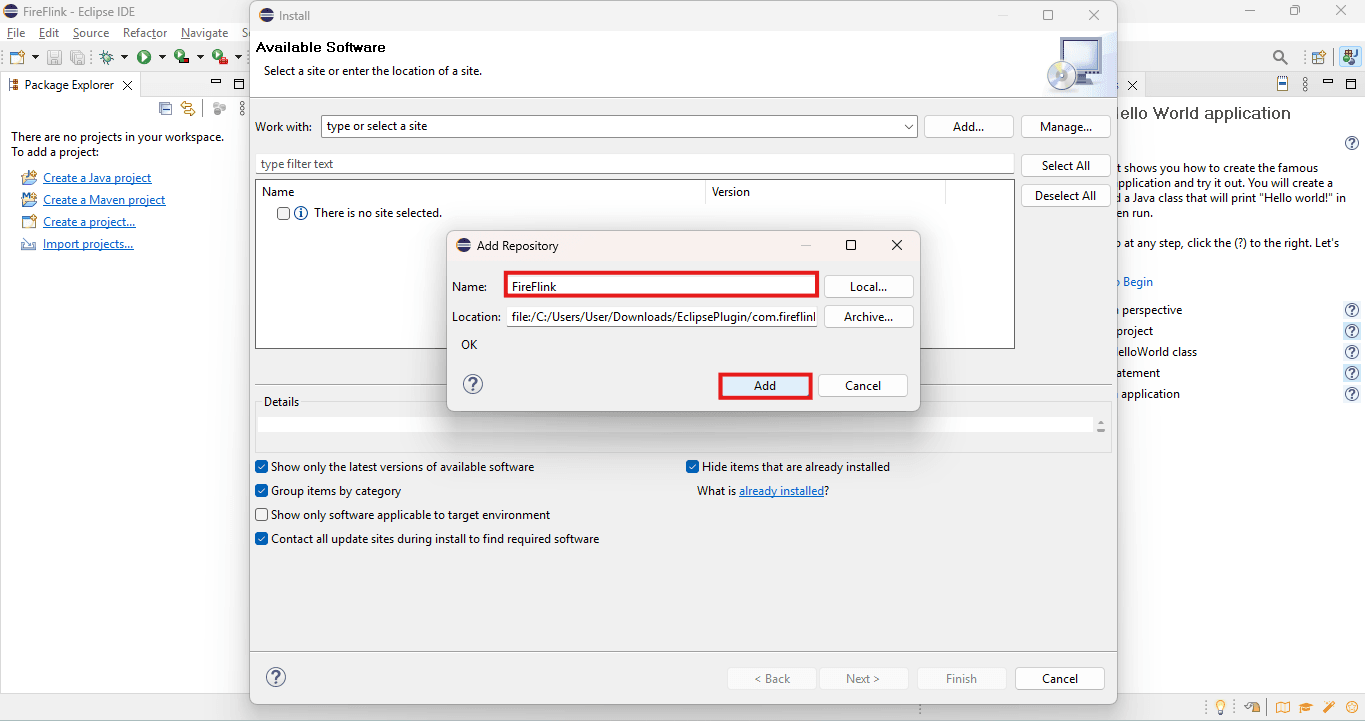Open the Source menu
This screenshot has width=1365, height=721.
91,33
